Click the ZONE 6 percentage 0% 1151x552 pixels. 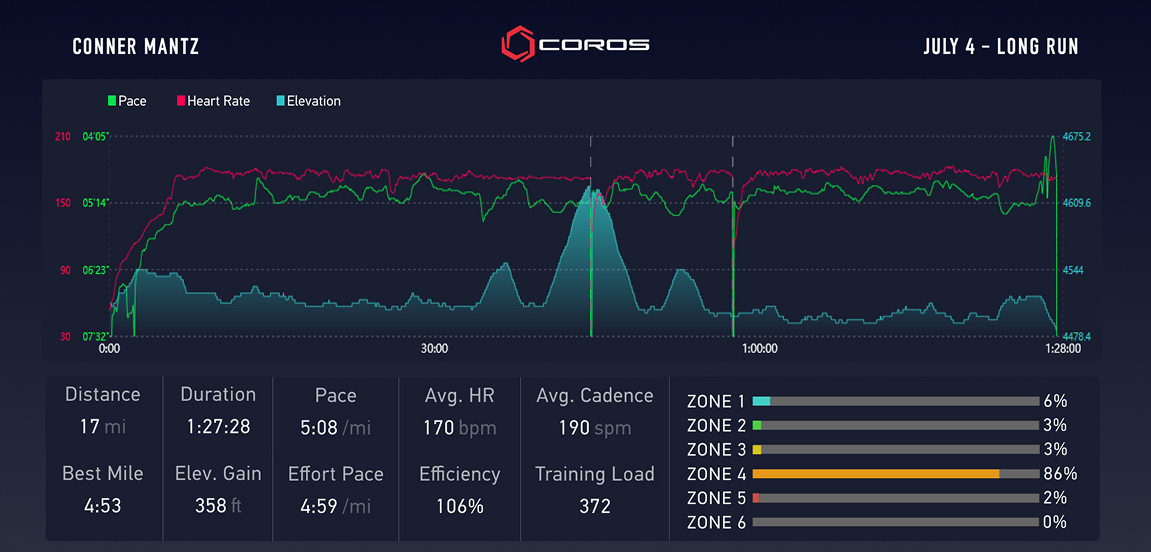click(1055, 523)
